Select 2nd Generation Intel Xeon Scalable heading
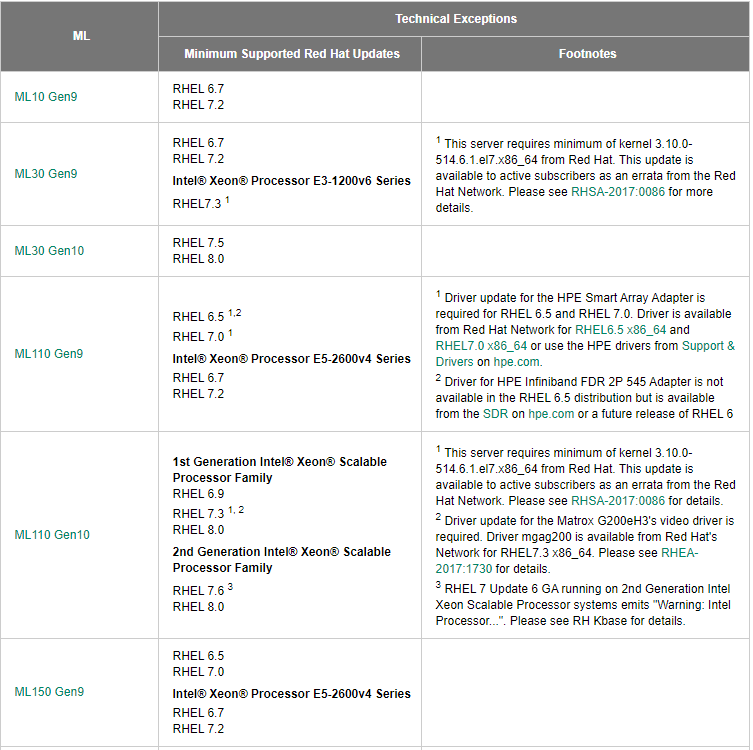753x750 pixels. click(281, 559)
